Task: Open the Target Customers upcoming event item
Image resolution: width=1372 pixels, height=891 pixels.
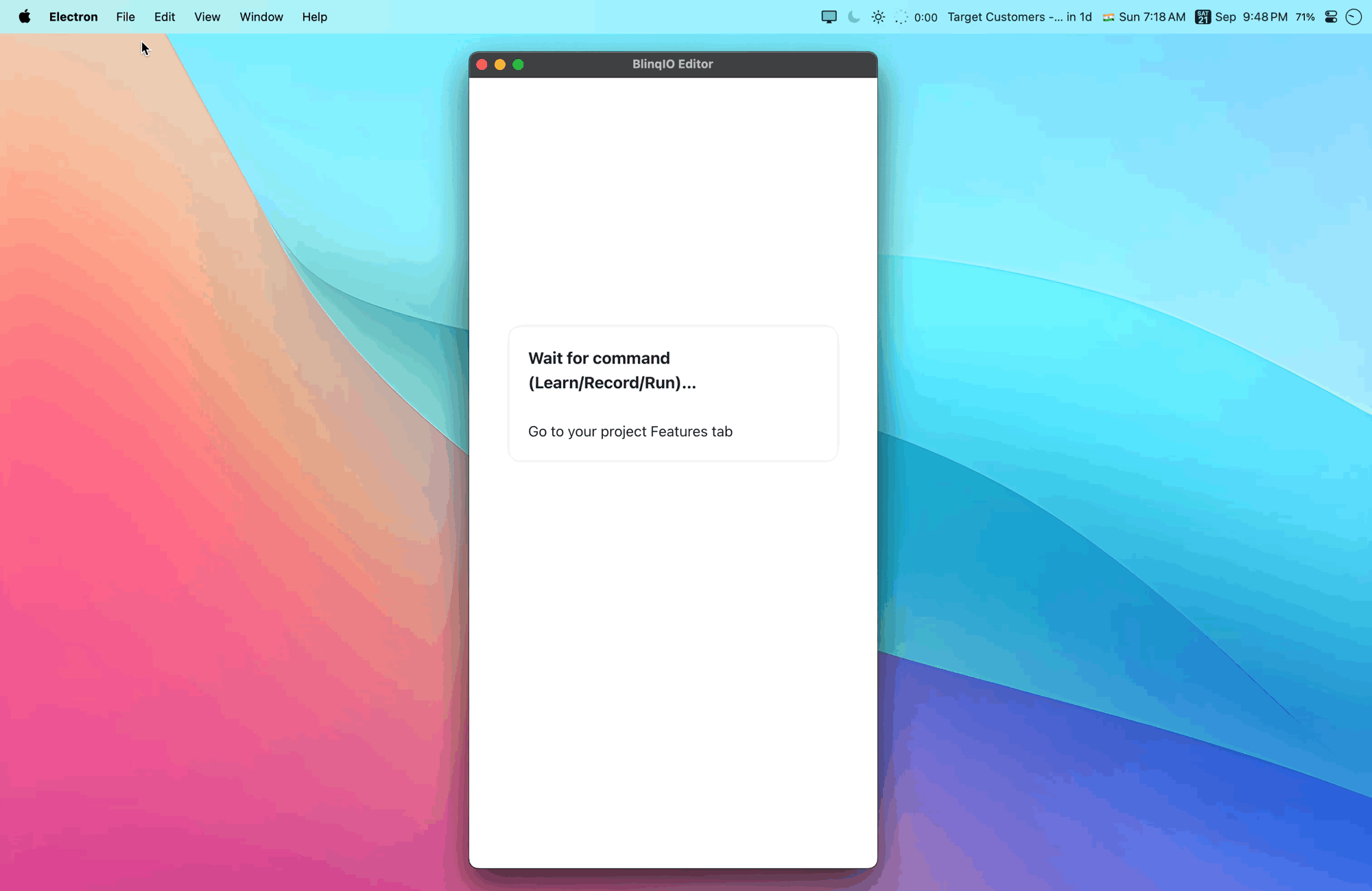Action: pos(1019,17)
